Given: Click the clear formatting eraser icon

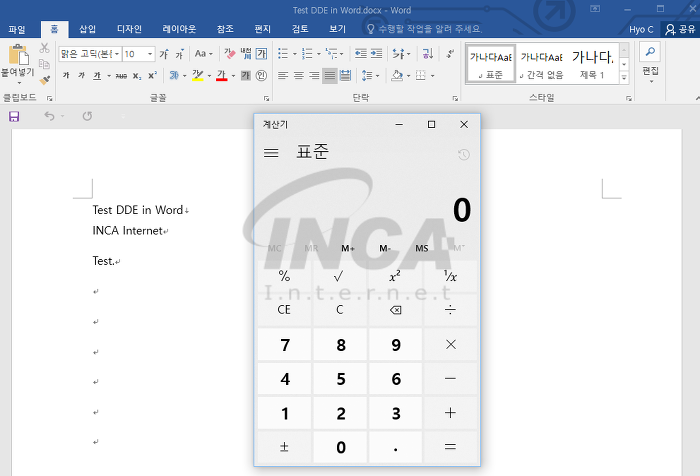Looking at the screenshot, I should pyautogui.click(x=229, y=54).
